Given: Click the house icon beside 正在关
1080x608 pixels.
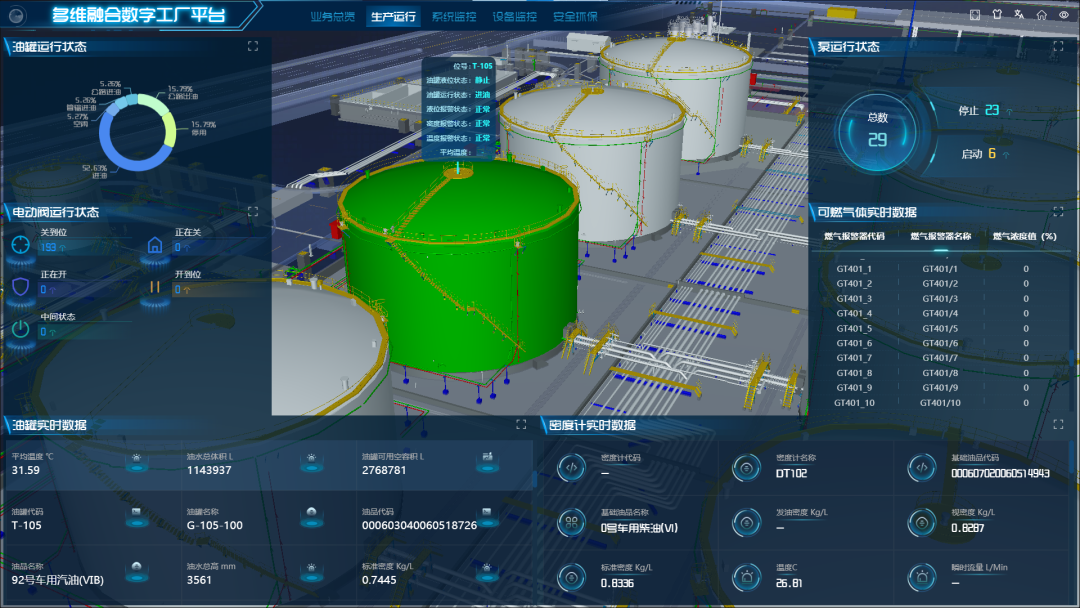Looking at the screenshot, I should (x=155, y=244).
